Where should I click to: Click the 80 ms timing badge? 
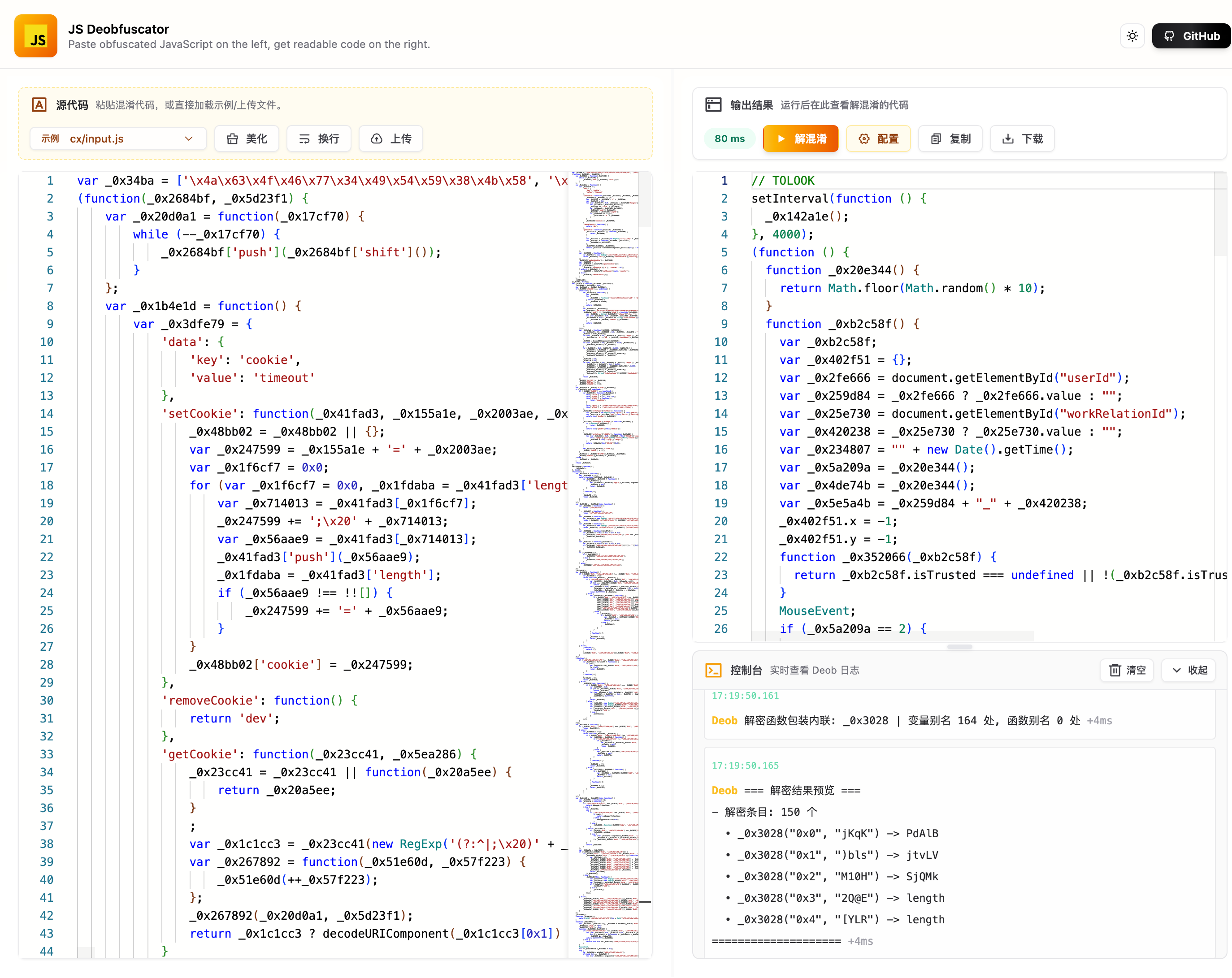coord(730,138)
